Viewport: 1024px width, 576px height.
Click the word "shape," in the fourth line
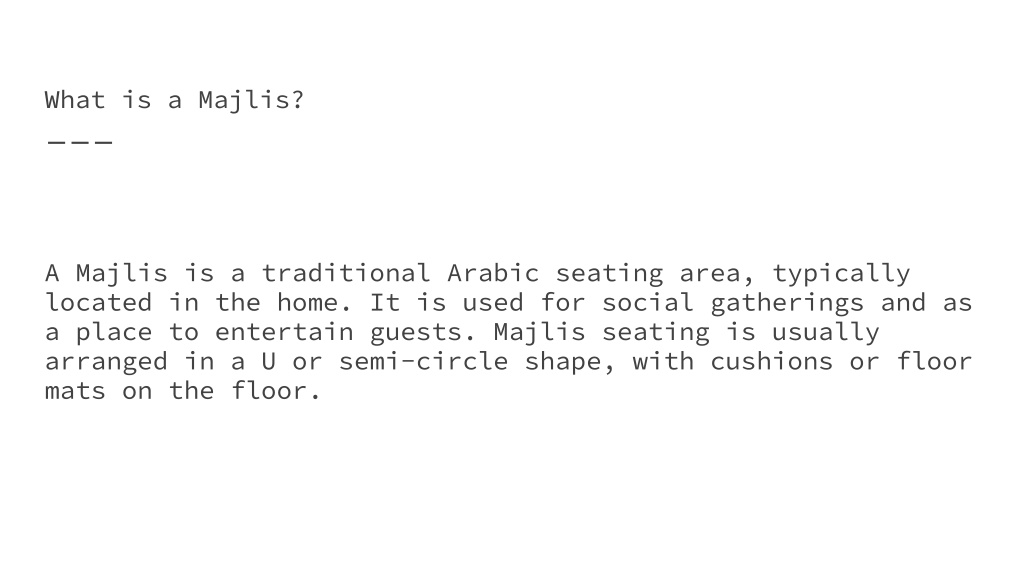click(x=570, y=362)
